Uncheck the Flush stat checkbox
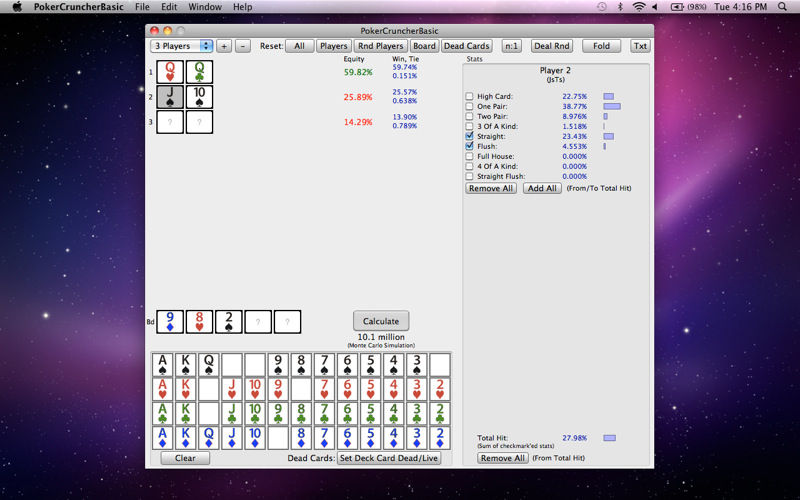The height and width of the screenshot is (500, 800). click(x=469, y=146)
